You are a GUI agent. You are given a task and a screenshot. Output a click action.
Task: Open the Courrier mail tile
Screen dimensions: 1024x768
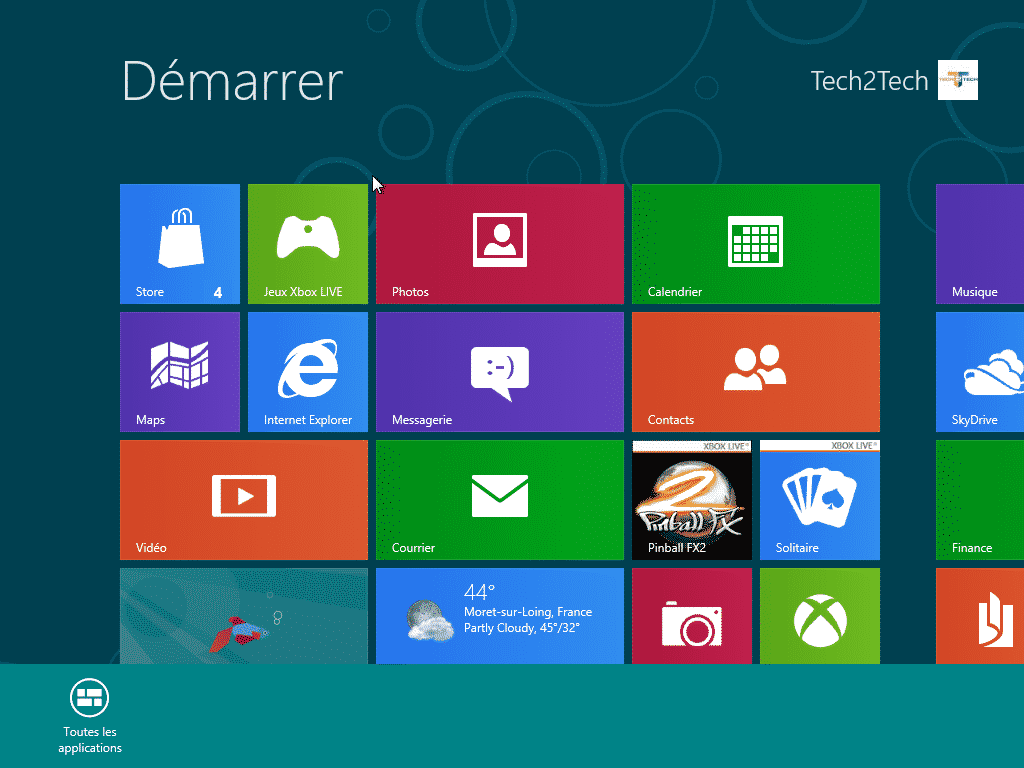tap(500, 500)
